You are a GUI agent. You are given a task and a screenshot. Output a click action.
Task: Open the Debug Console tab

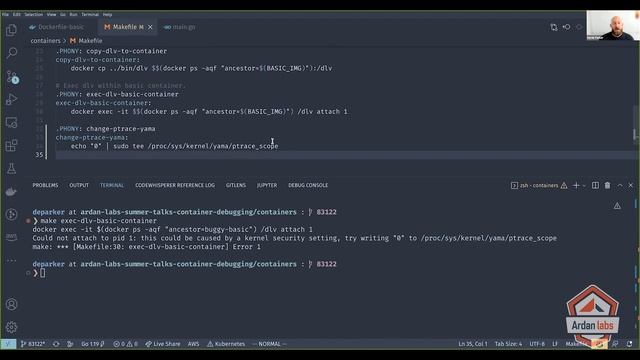(x=308, y=185)
